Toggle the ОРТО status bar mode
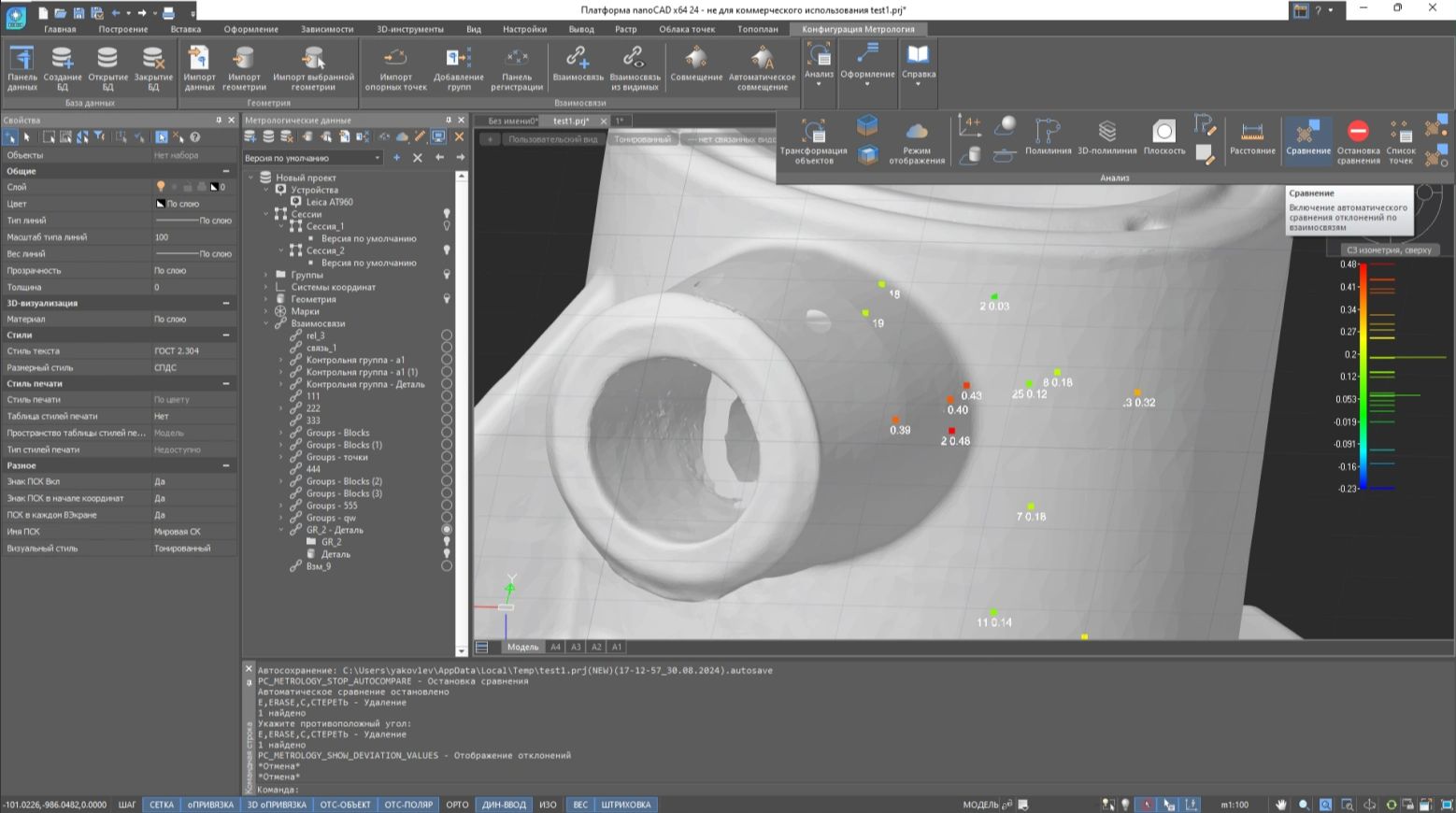 [x=457, y=805]
